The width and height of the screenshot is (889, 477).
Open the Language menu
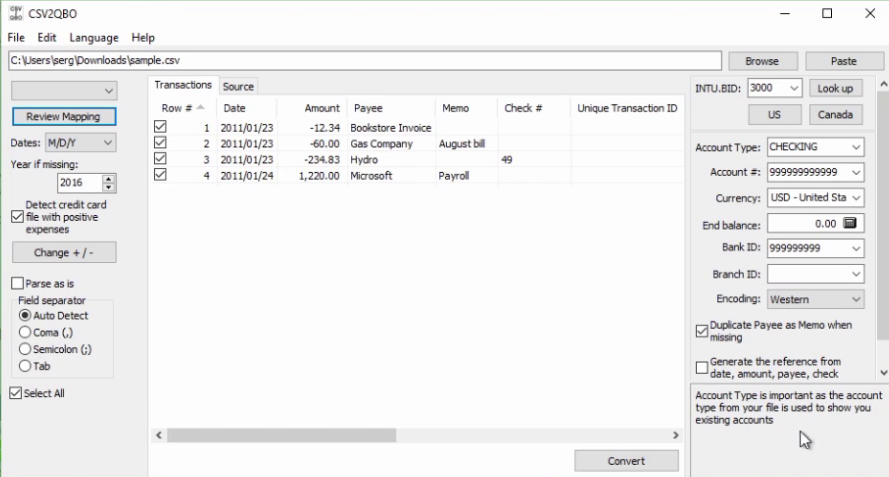[94, 37]
